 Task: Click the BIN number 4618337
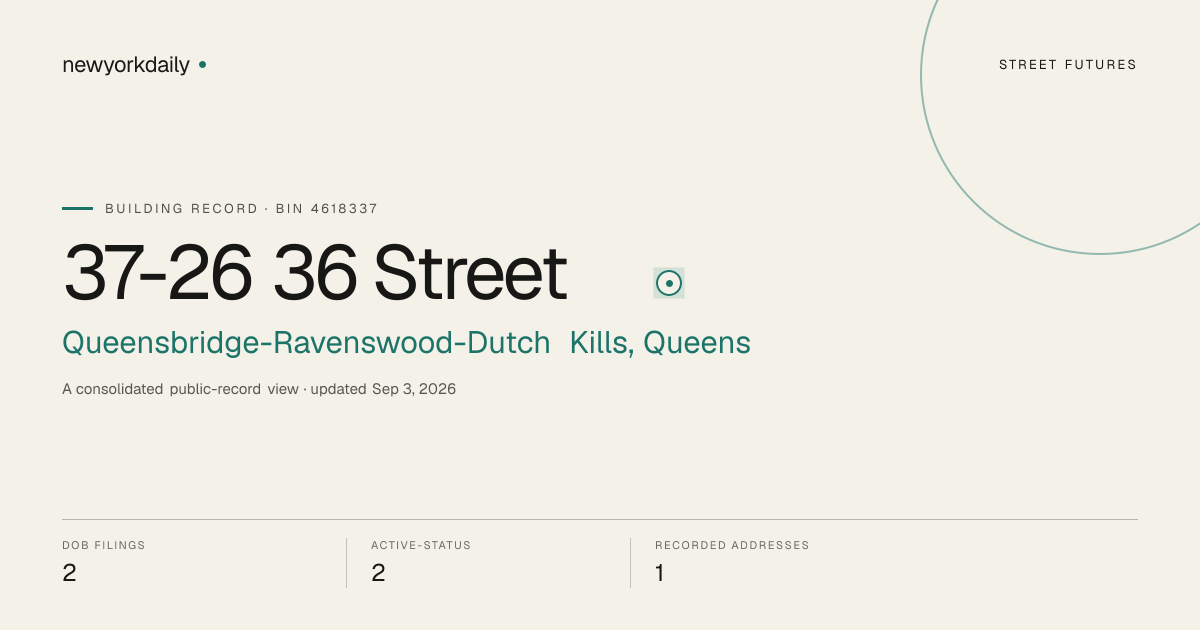(x=344, y=208)
